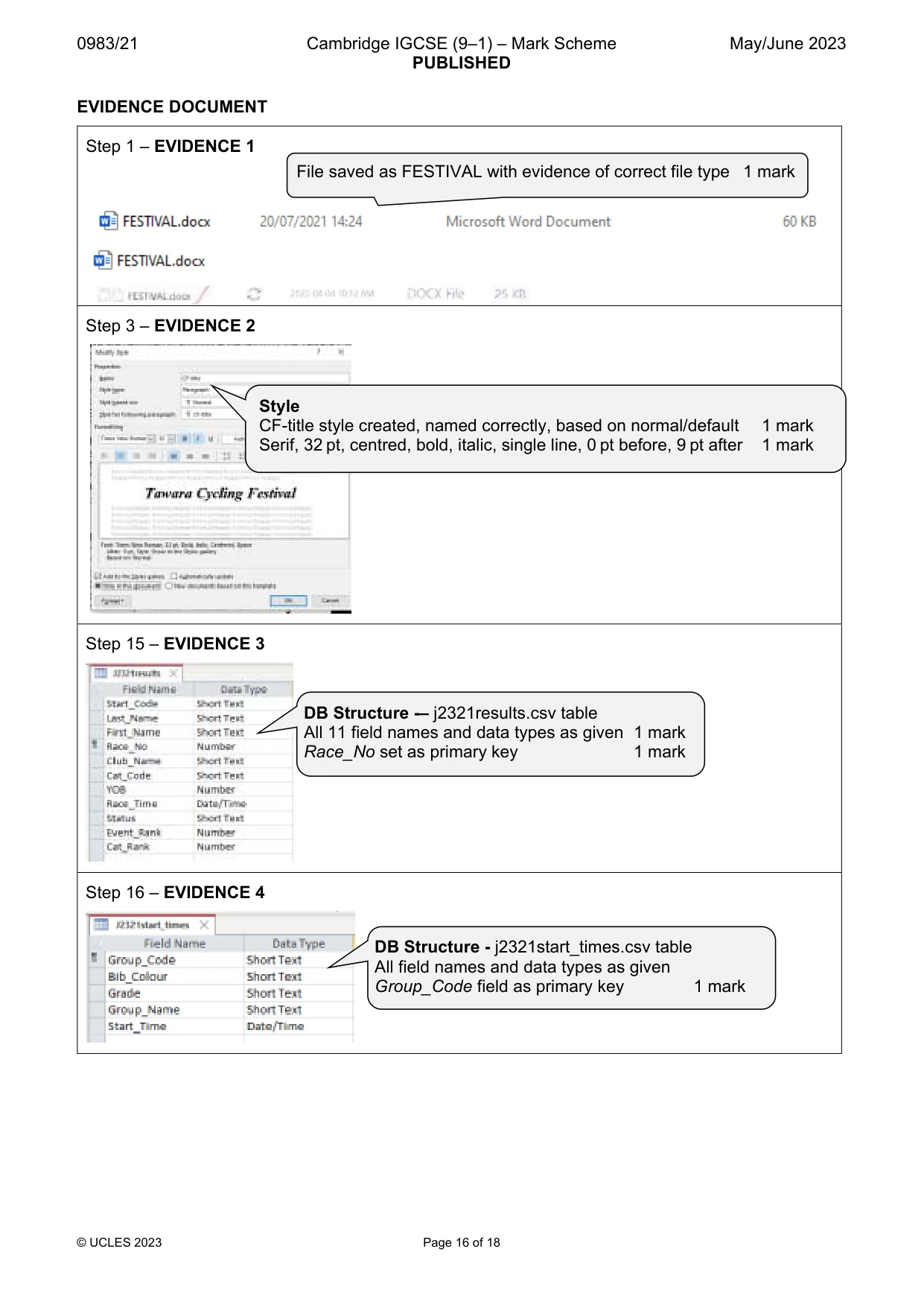Select centre alignment in Modify Style
This screenshot has width=924, height=1307.
click(121, 456)
